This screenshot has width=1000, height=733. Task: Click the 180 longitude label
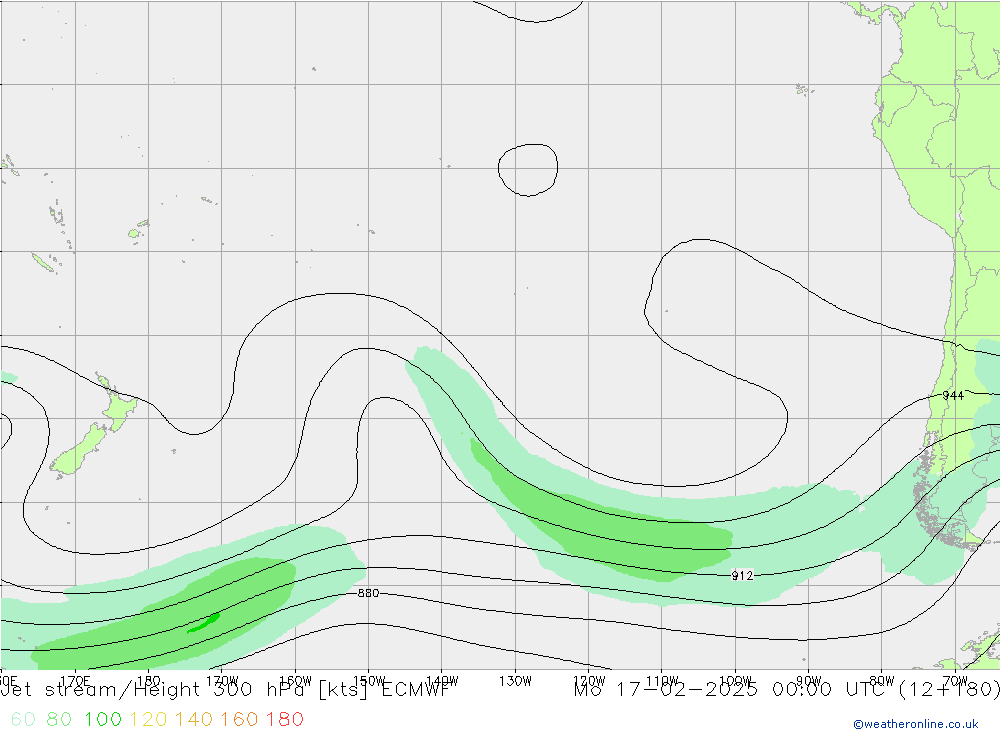[149, 681]
